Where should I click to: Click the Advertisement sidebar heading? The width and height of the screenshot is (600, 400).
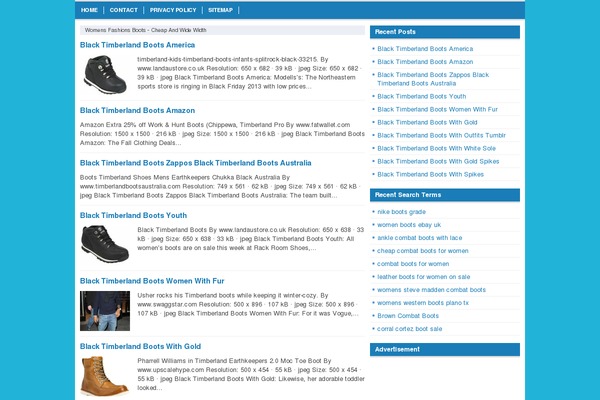click(x=445, y=349)
